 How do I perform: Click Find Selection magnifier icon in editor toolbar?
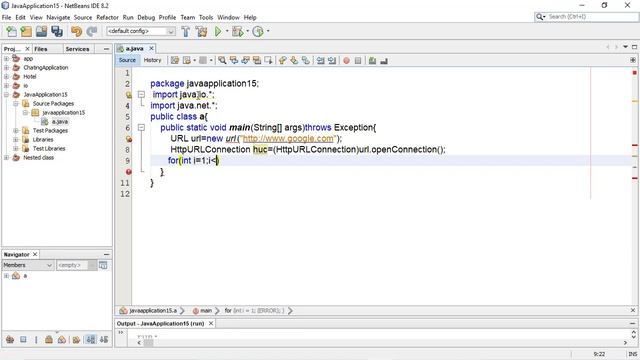click(222, 60)
